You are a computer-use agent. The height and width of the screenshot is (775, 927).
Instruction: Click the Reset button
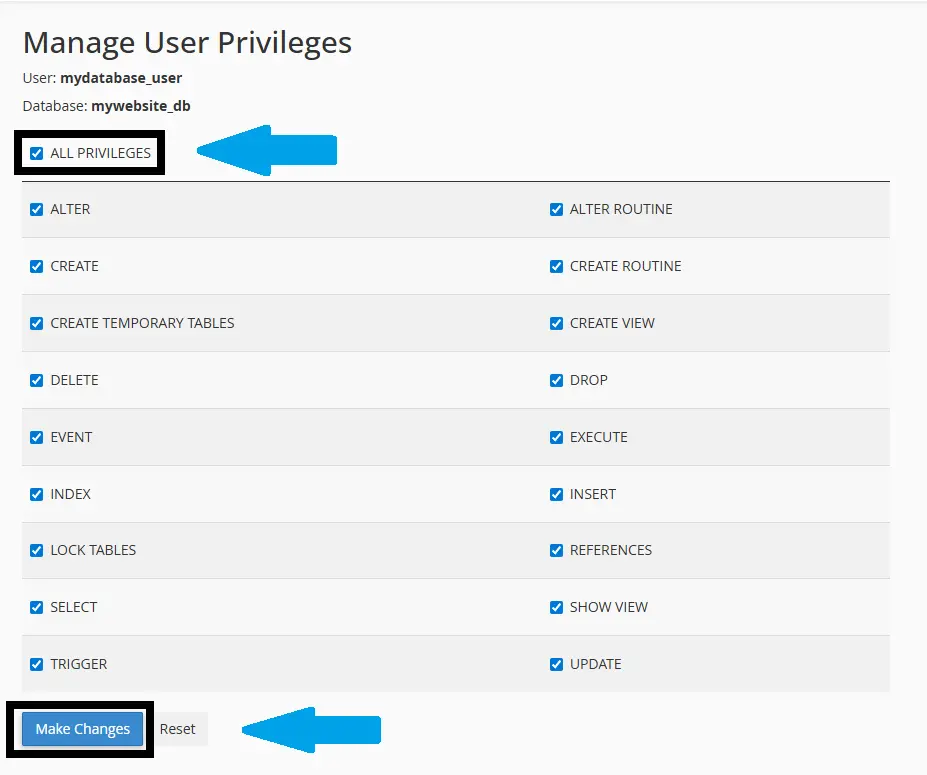(177, 729)
